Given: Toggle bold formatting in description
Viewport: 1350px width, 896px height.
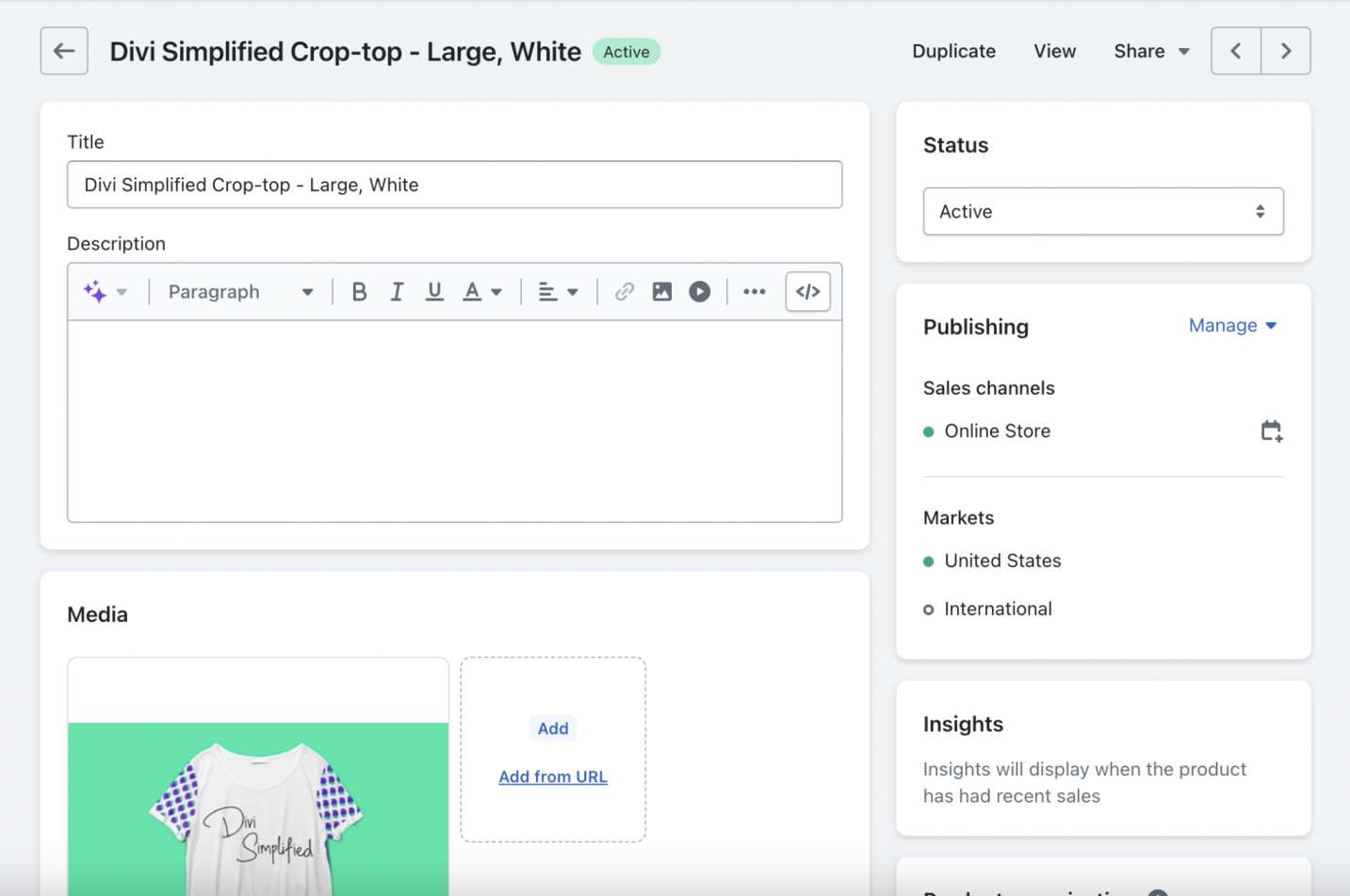Looking at the screenshot, I should tap(359, 292).
